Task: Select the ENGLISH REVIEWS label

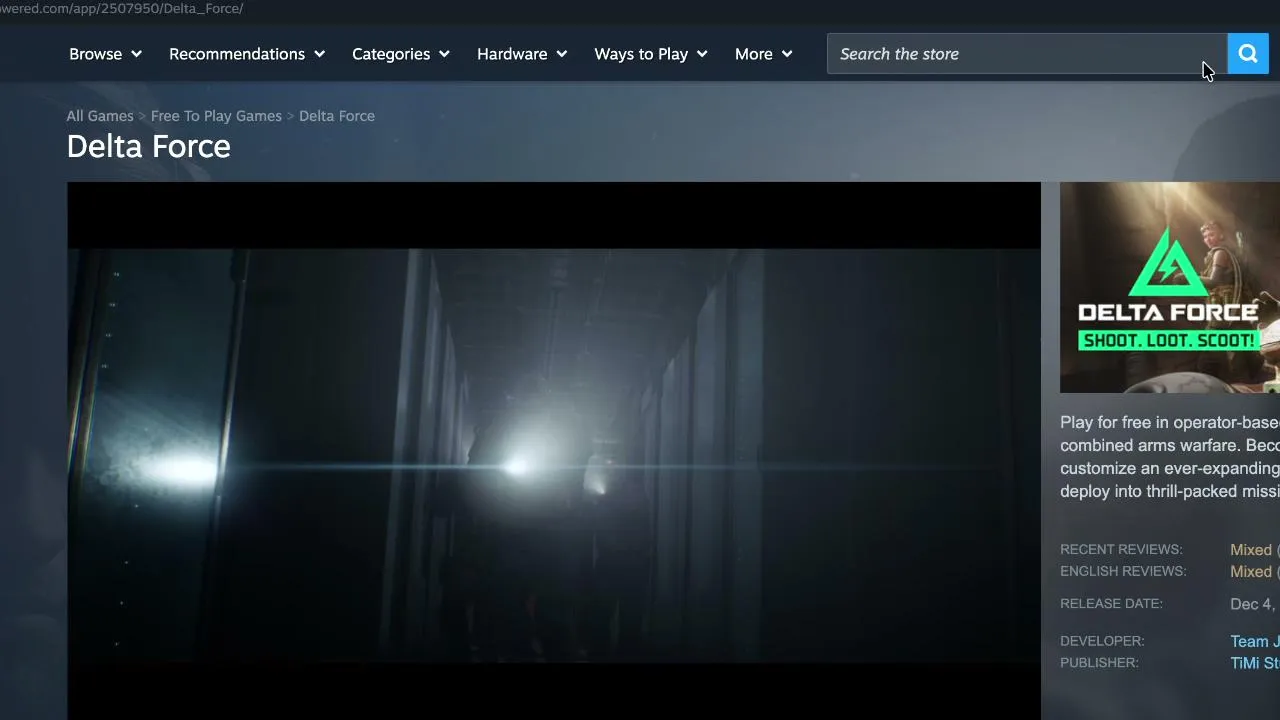Action: pyautogui.click(x=1123, y=572)
